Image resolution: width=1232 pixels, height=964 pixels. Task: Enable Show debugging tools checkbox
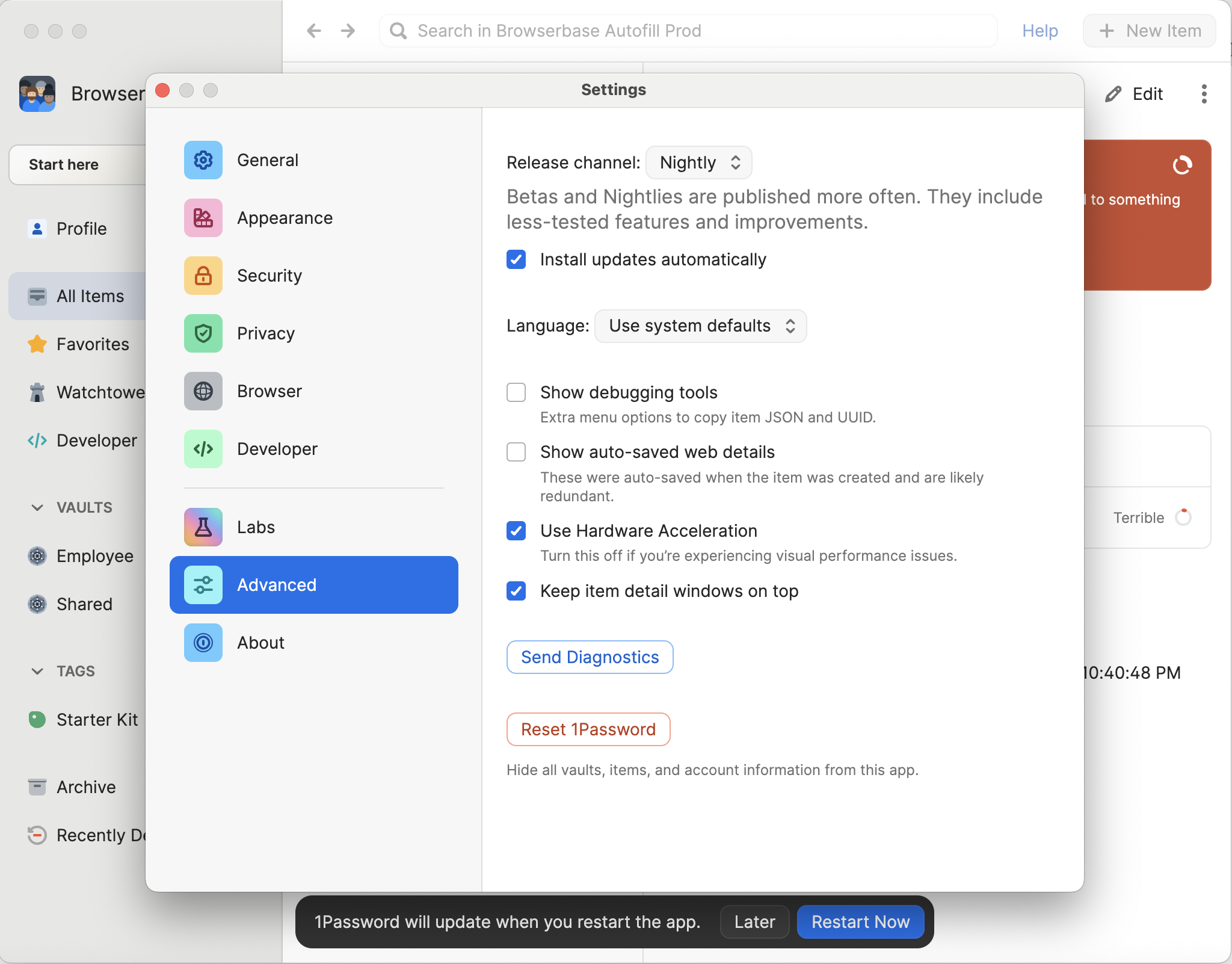pos(516,392)
